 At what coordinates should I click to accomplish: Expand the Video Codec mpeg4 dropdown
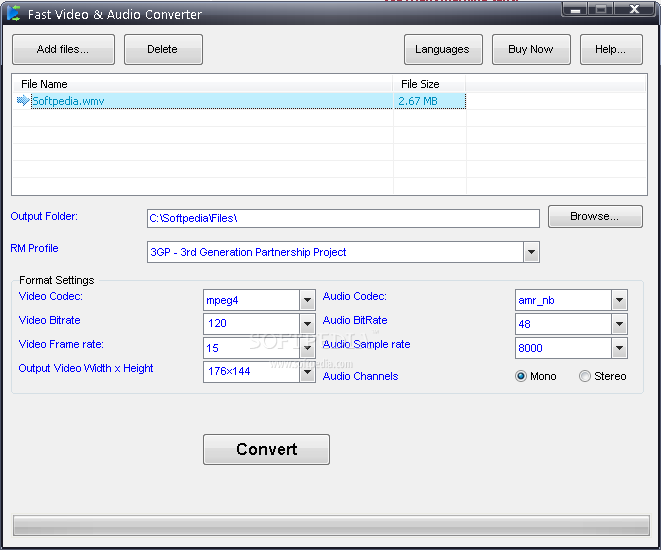click(x=307, y=300)
